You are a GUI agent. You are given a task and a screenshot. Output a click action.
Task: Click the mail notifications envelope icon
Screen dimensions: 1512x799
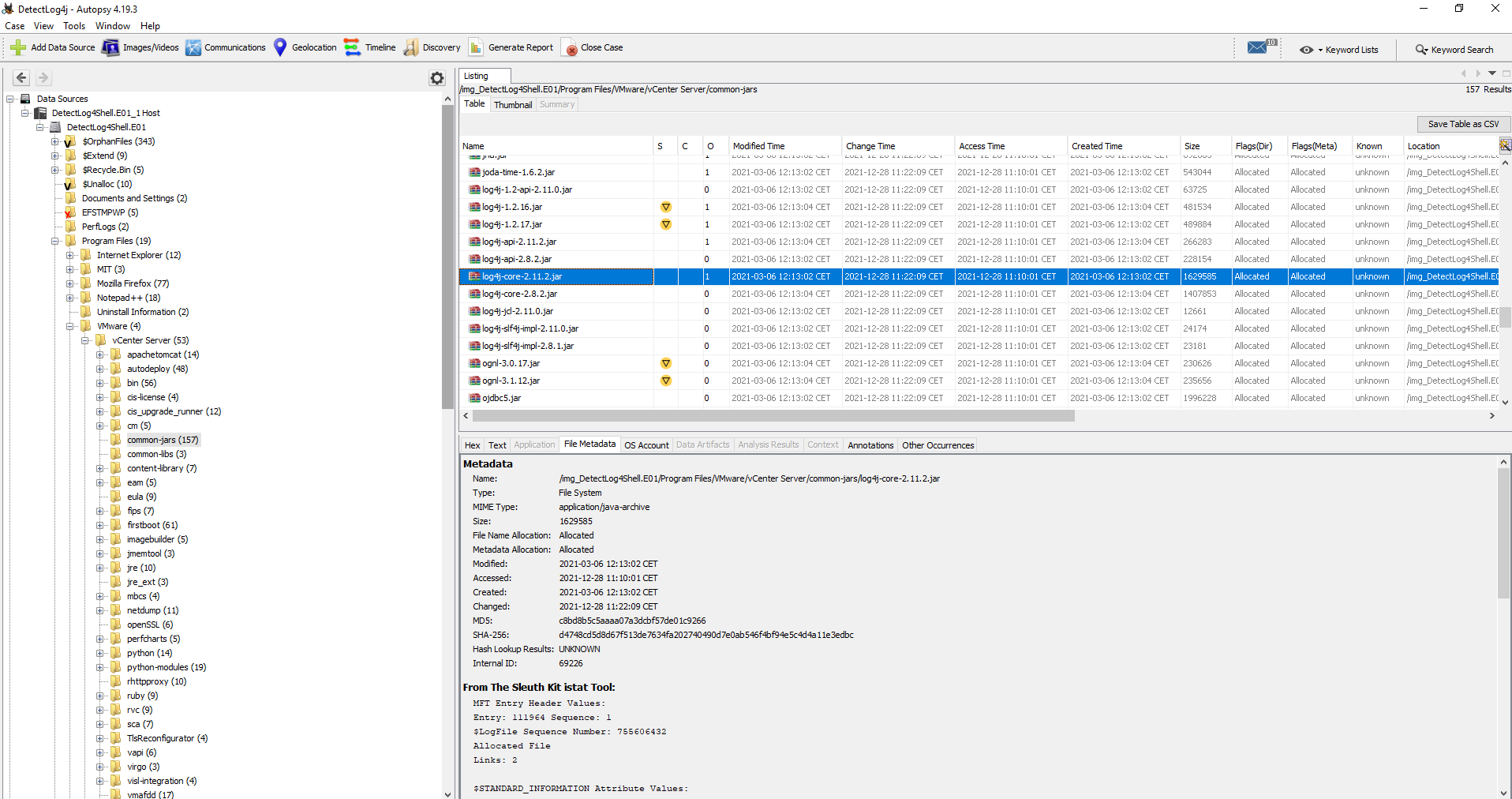pos(1258,47)
